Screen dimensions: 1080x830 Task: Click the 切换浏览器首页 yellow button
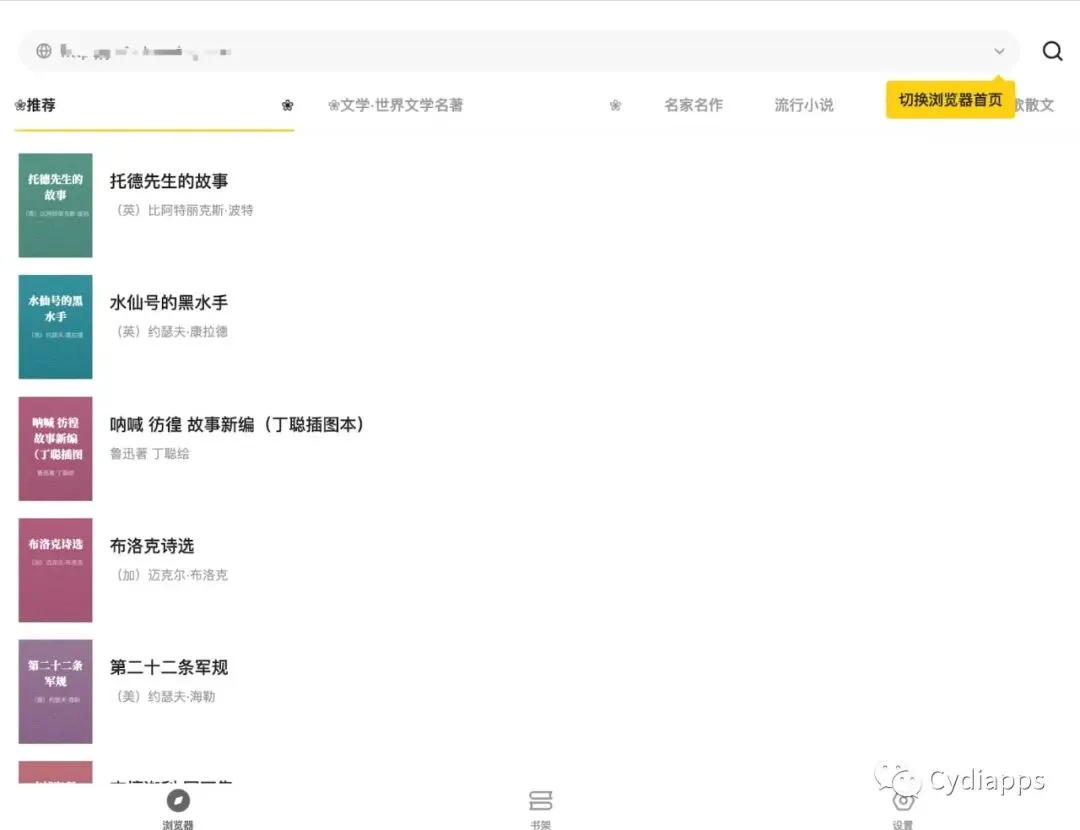point(950,100)
